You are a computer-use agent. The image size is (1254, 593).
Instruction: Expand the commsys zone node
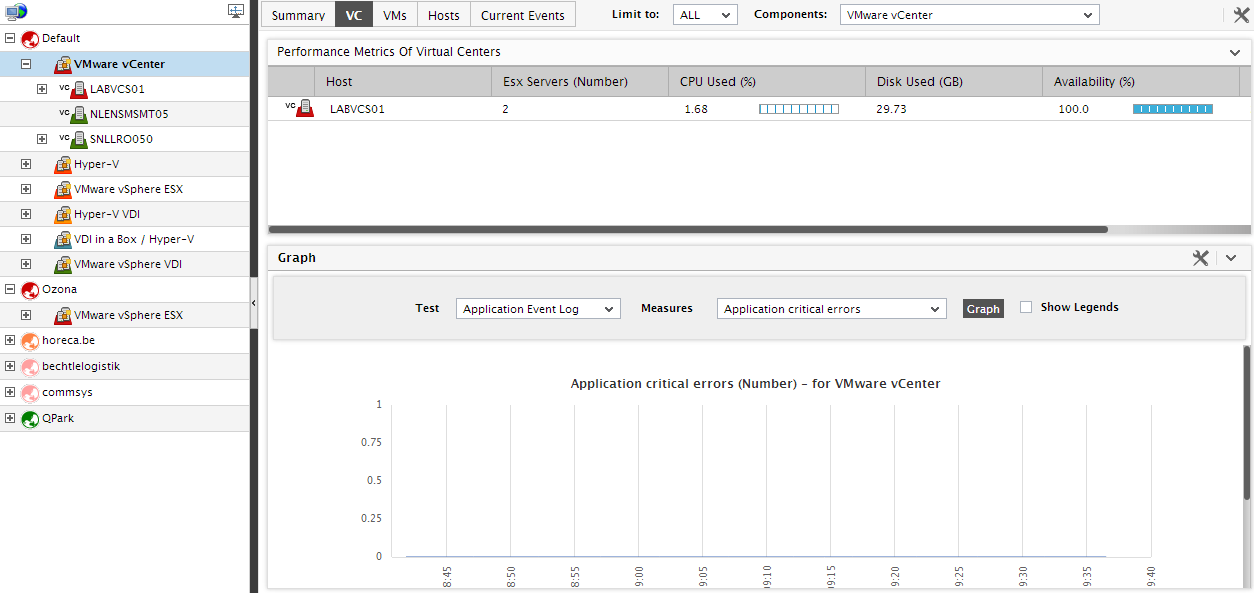point(10,392)
